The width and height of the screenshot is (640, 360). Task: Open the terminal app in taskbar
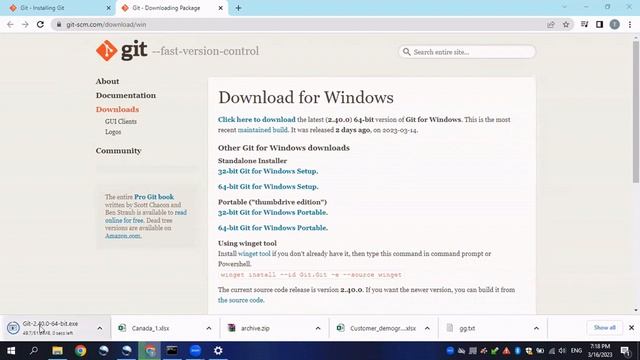[172, 351]
